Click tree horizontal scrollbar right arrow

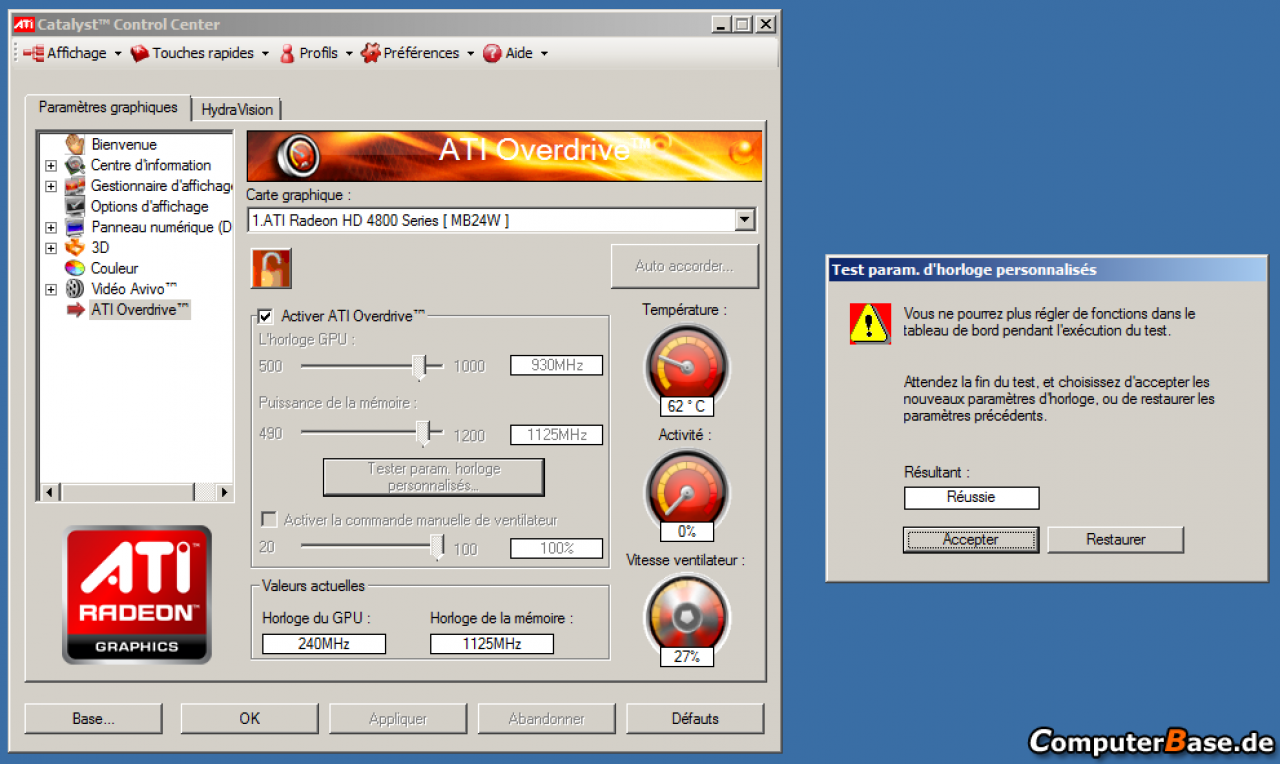(224, 492)
